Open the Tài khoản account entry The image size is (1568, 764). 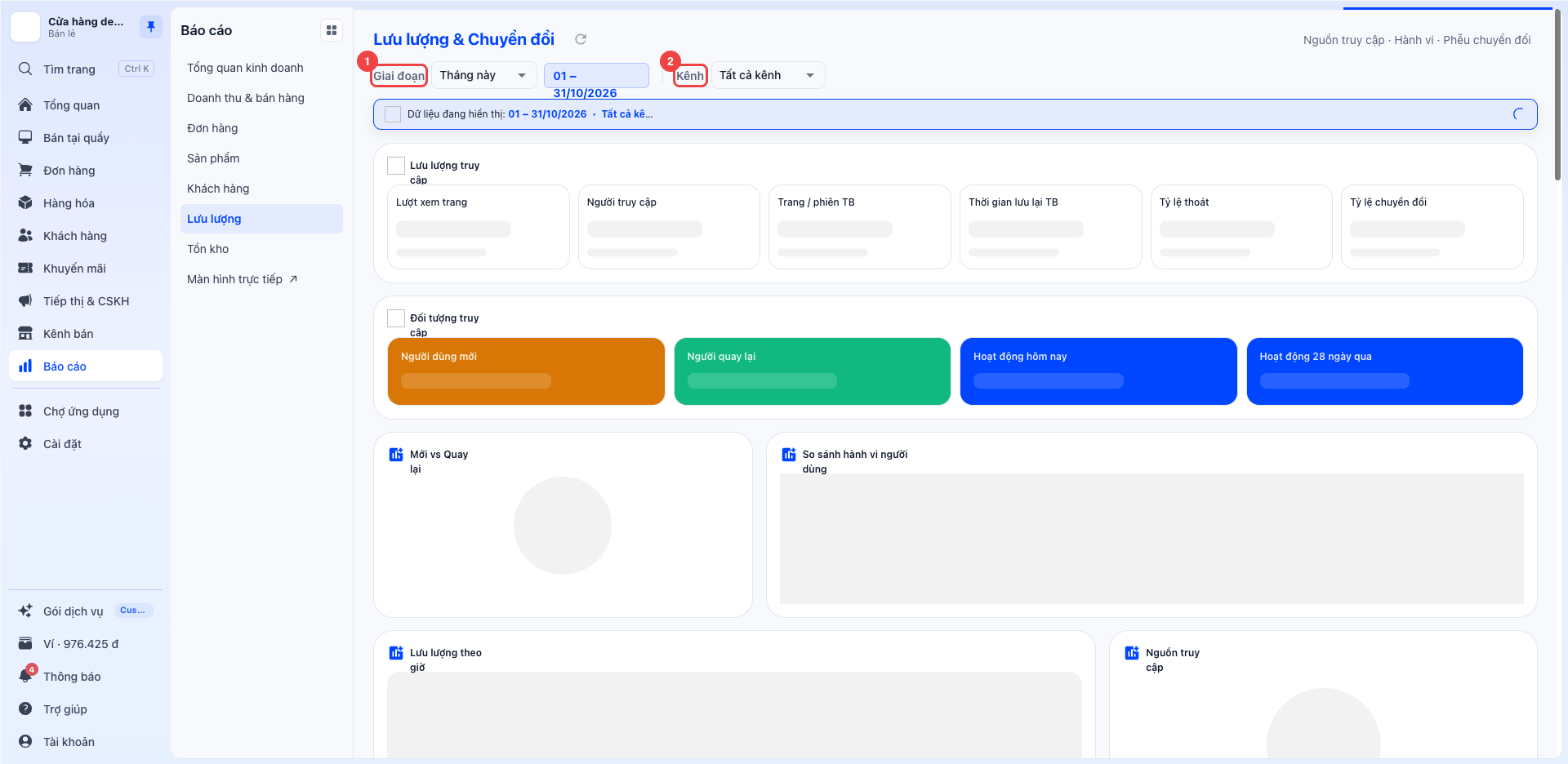86,741
